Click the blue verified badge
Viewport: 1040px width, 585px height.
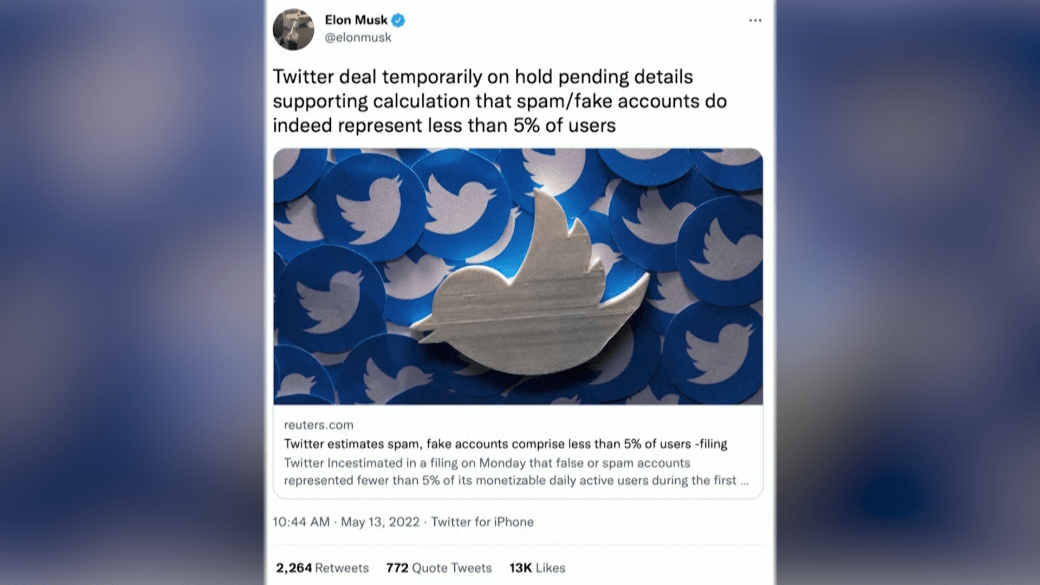click(x=398, y=20)
